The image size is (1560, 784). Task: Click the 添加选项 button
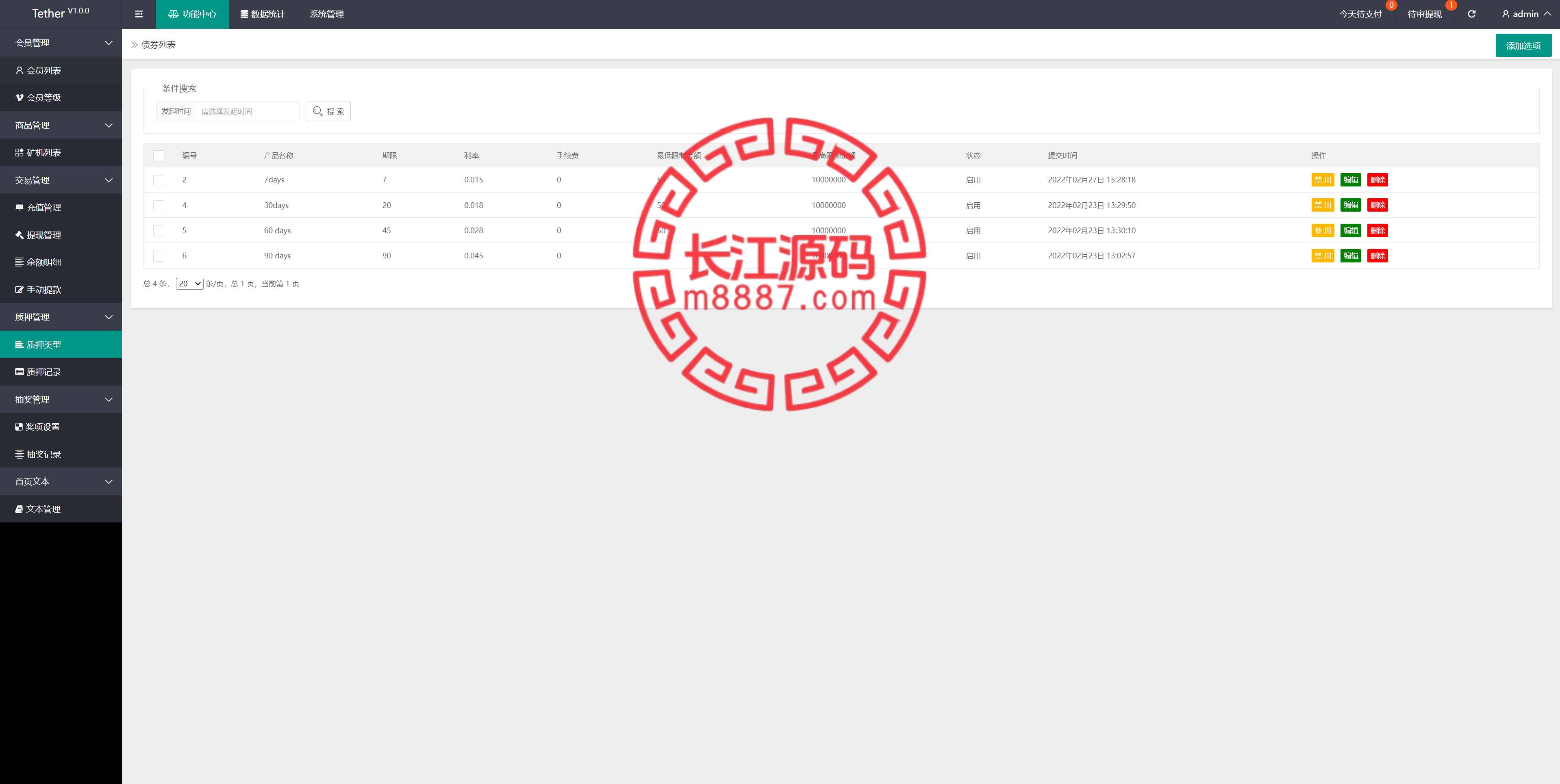click(x=1523, y=45)
